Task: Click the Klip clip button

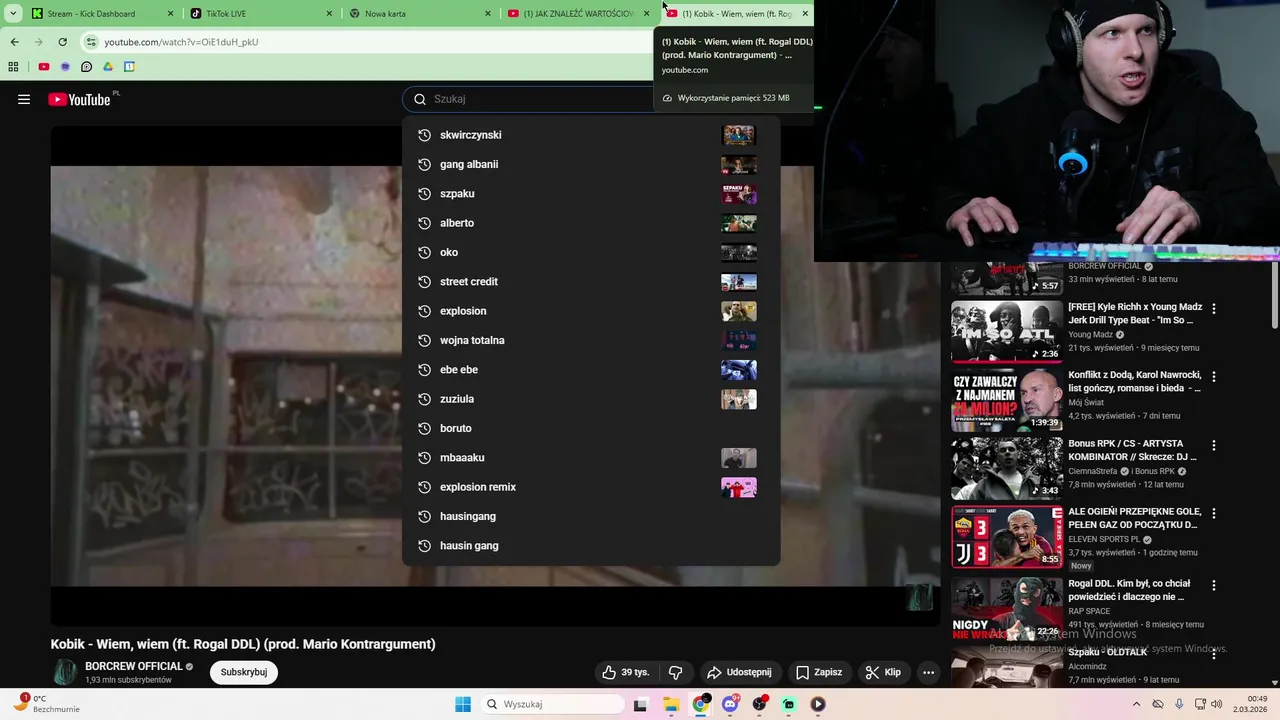Action: click(883, 672)
